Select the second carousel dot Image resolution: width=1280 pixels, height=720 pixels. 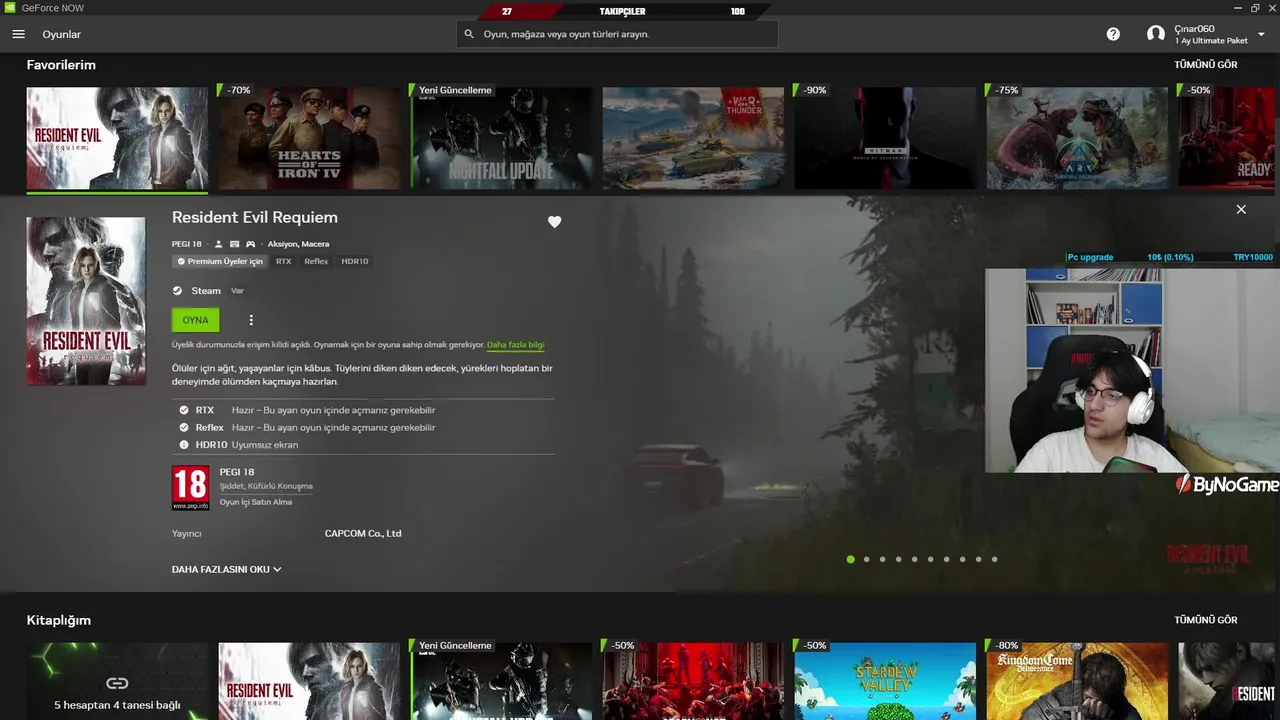click(867, 559)
